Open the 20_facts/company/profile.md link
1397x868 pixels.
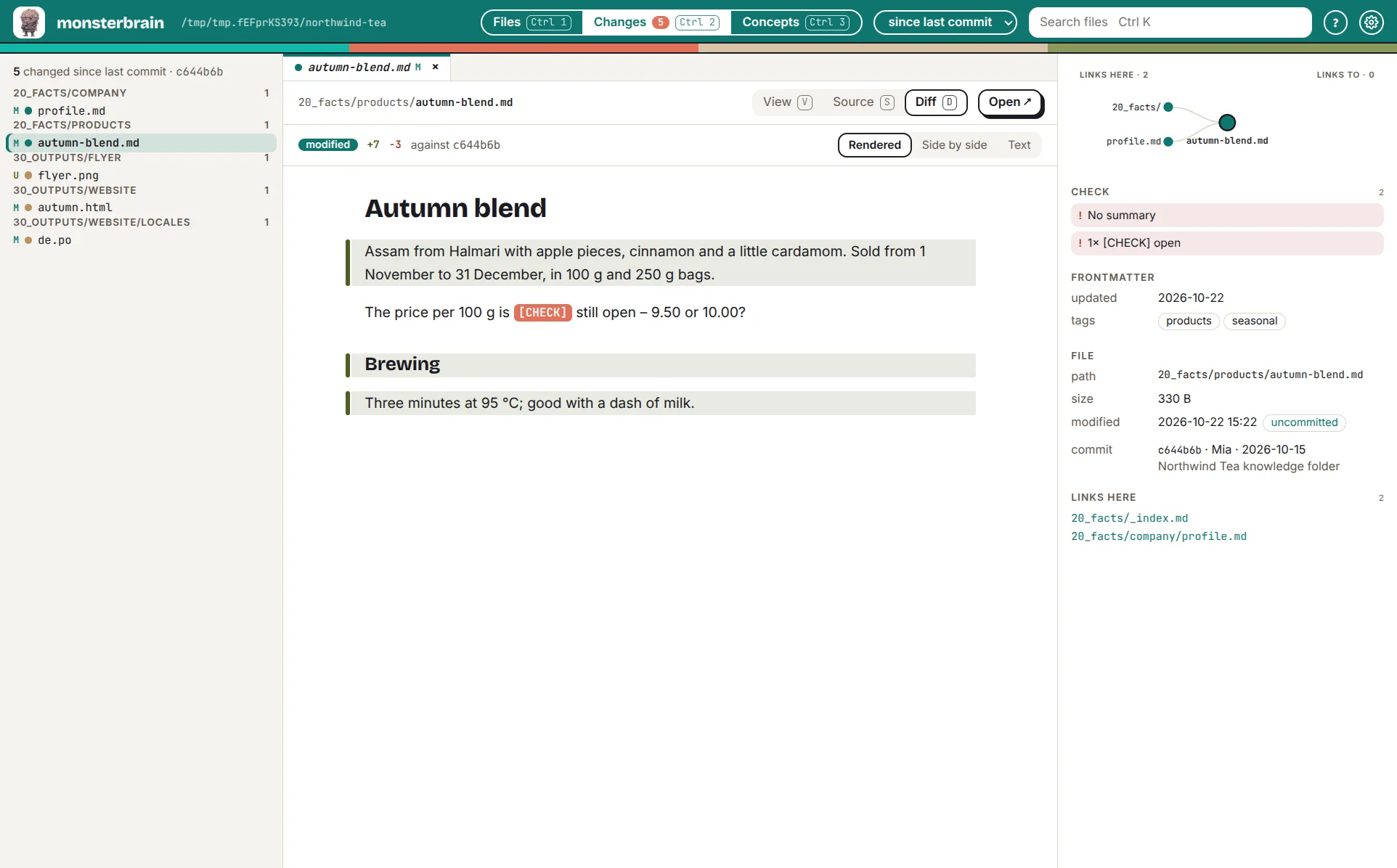(x=1159, y=536)
